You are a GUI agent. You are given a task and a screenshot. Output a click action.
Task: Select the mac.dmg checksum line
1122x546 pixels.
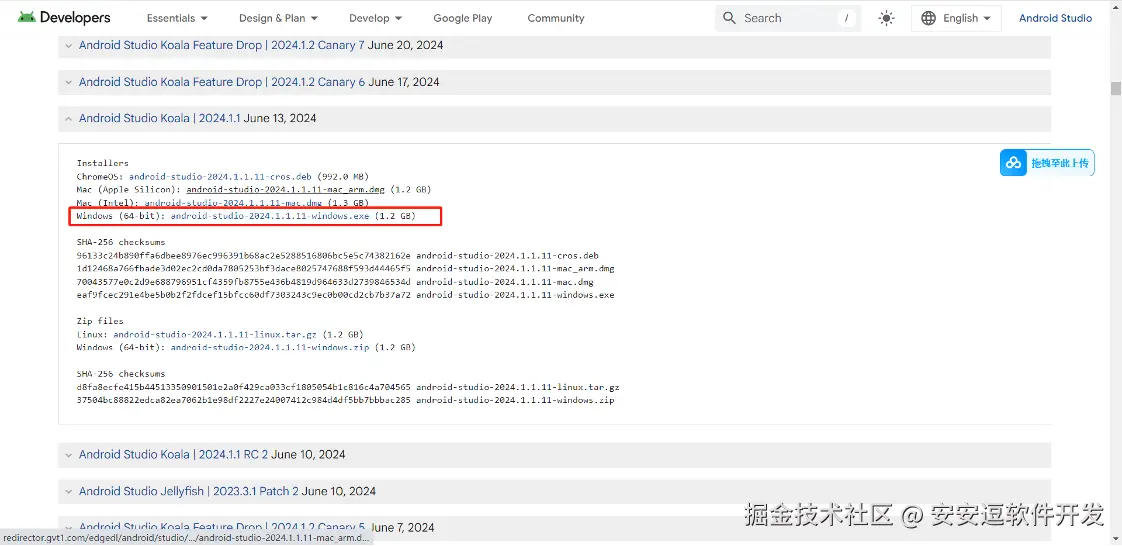(335, 282)
